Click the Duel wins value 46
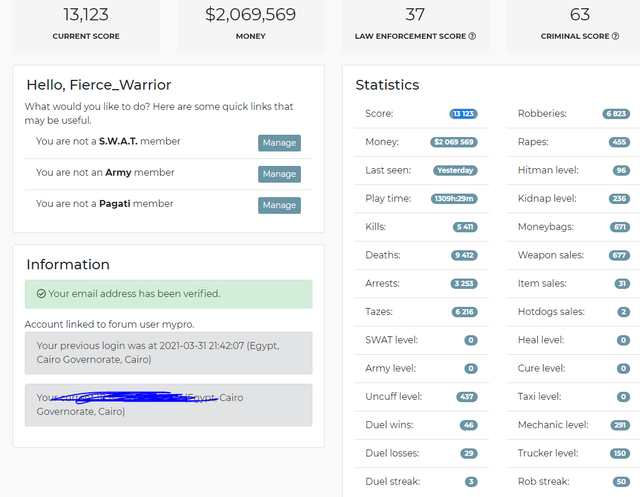This screenshot has width=640, height=497. pyautogui.click(x=469, y=425)
